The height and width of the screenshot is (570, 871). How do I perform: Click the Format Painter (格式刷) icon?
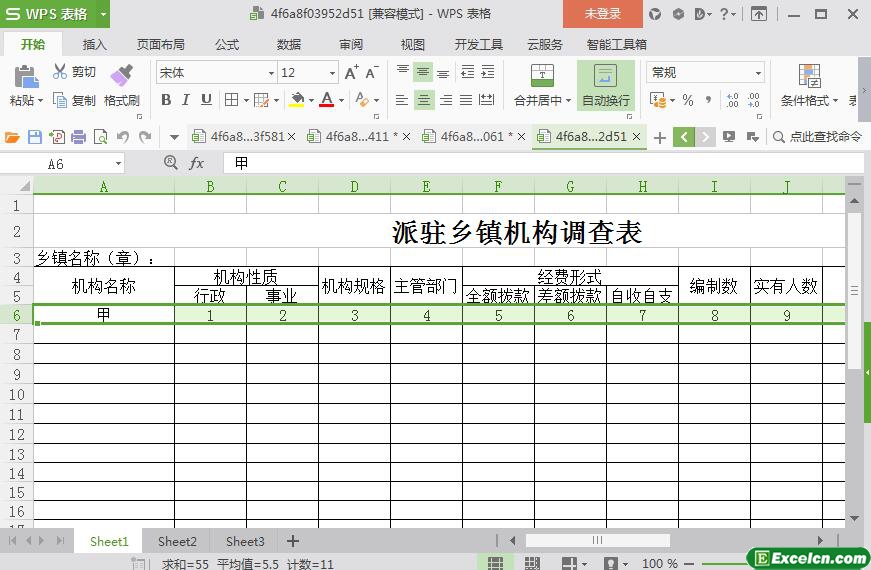click(121, 75)
